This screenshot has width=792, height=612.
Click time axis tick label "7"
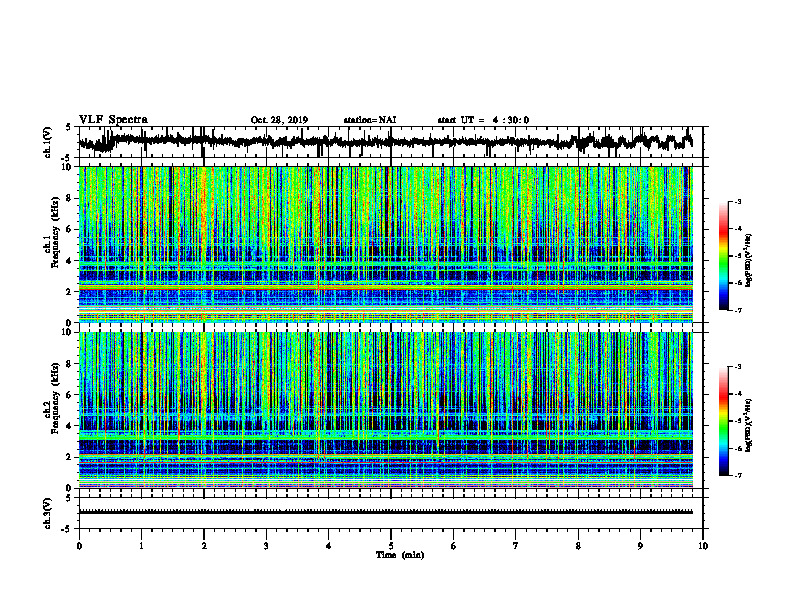coord(516,546)
